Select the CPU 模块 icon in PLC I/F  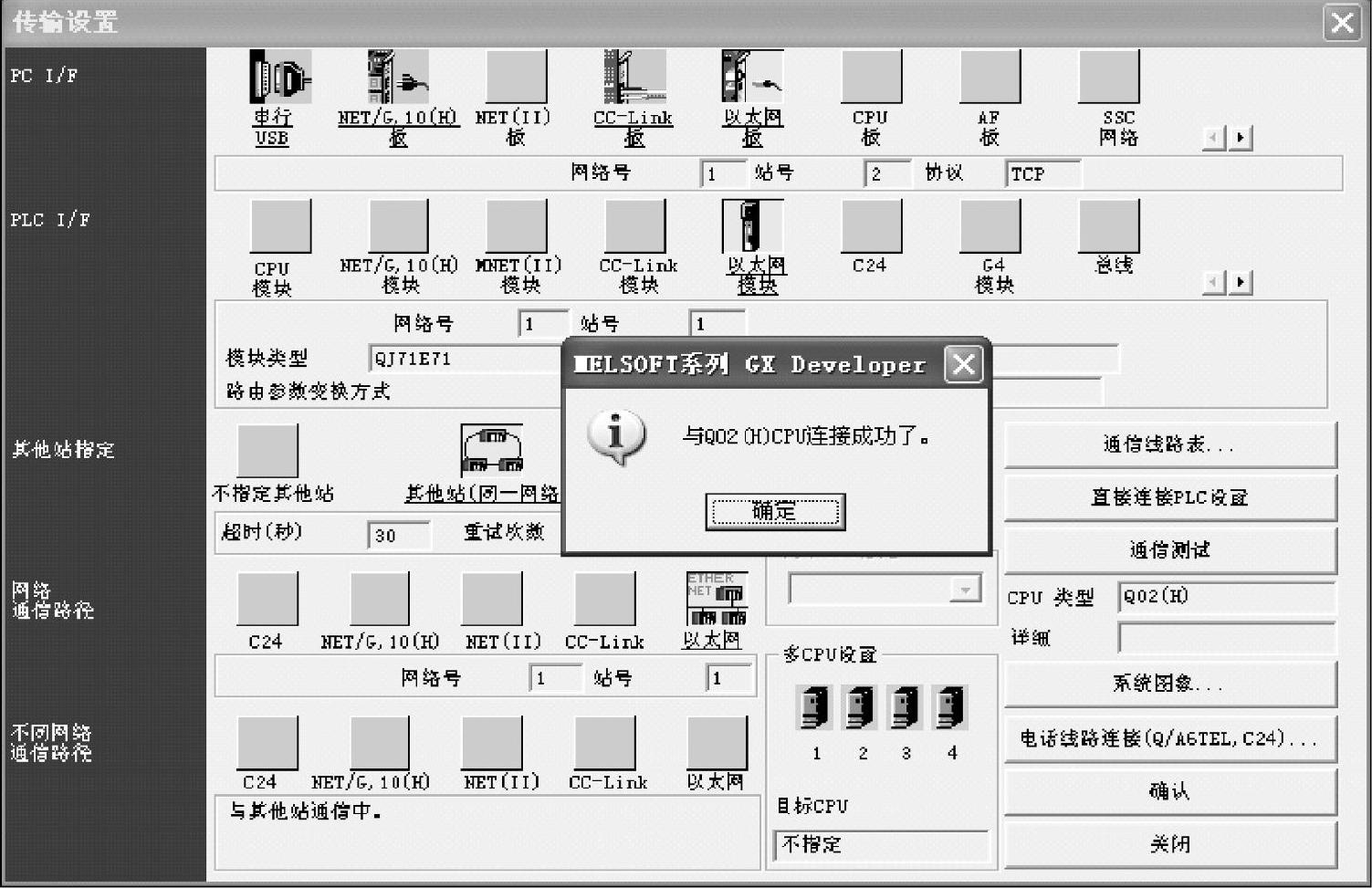(280, 225)
